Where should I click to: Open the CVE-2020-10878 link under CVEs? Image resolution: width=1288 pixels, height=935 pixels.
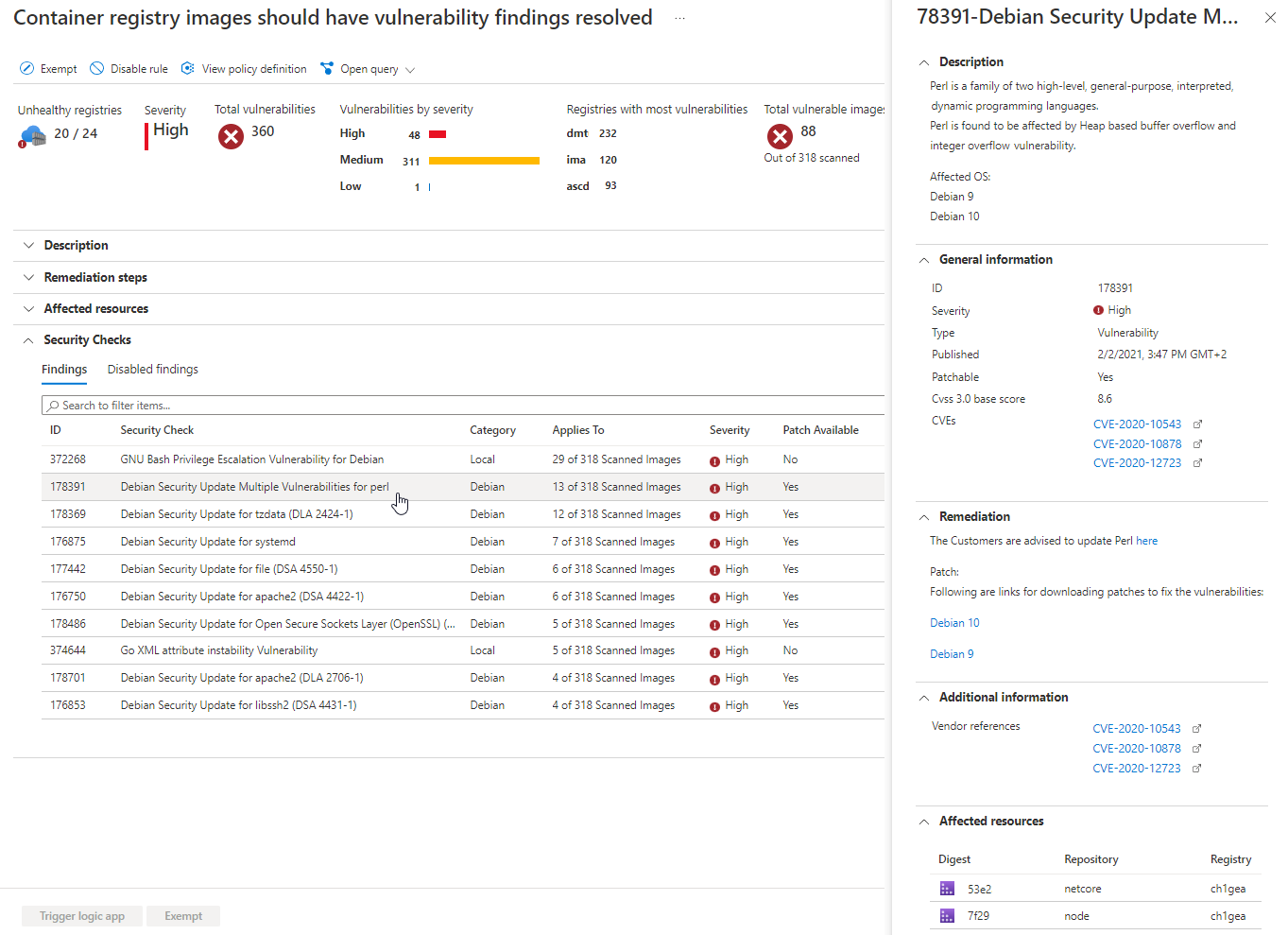(x=1137, y=444)
